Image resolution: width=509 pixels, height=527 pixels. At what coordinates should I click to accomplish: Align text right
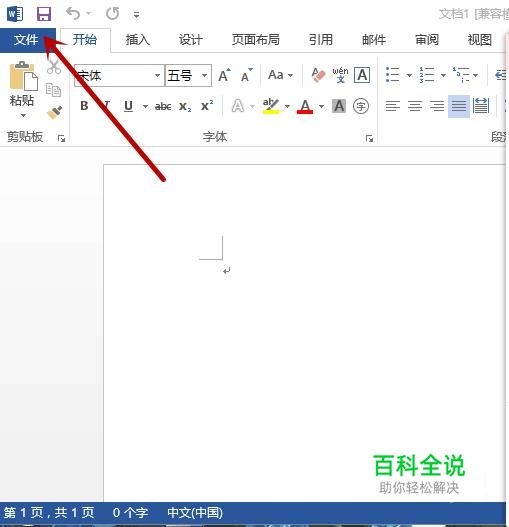437,106
